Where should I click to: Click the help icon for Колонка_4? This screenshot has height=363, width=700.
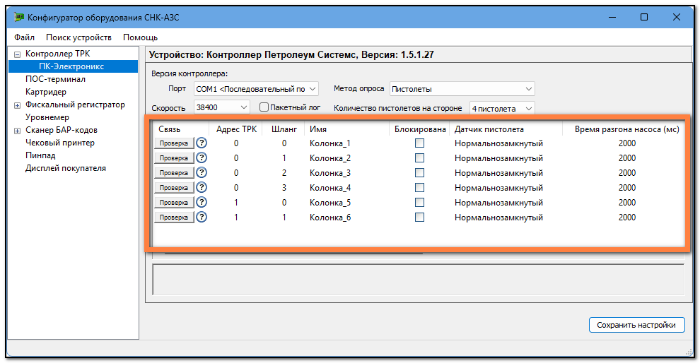coord(202,187)
